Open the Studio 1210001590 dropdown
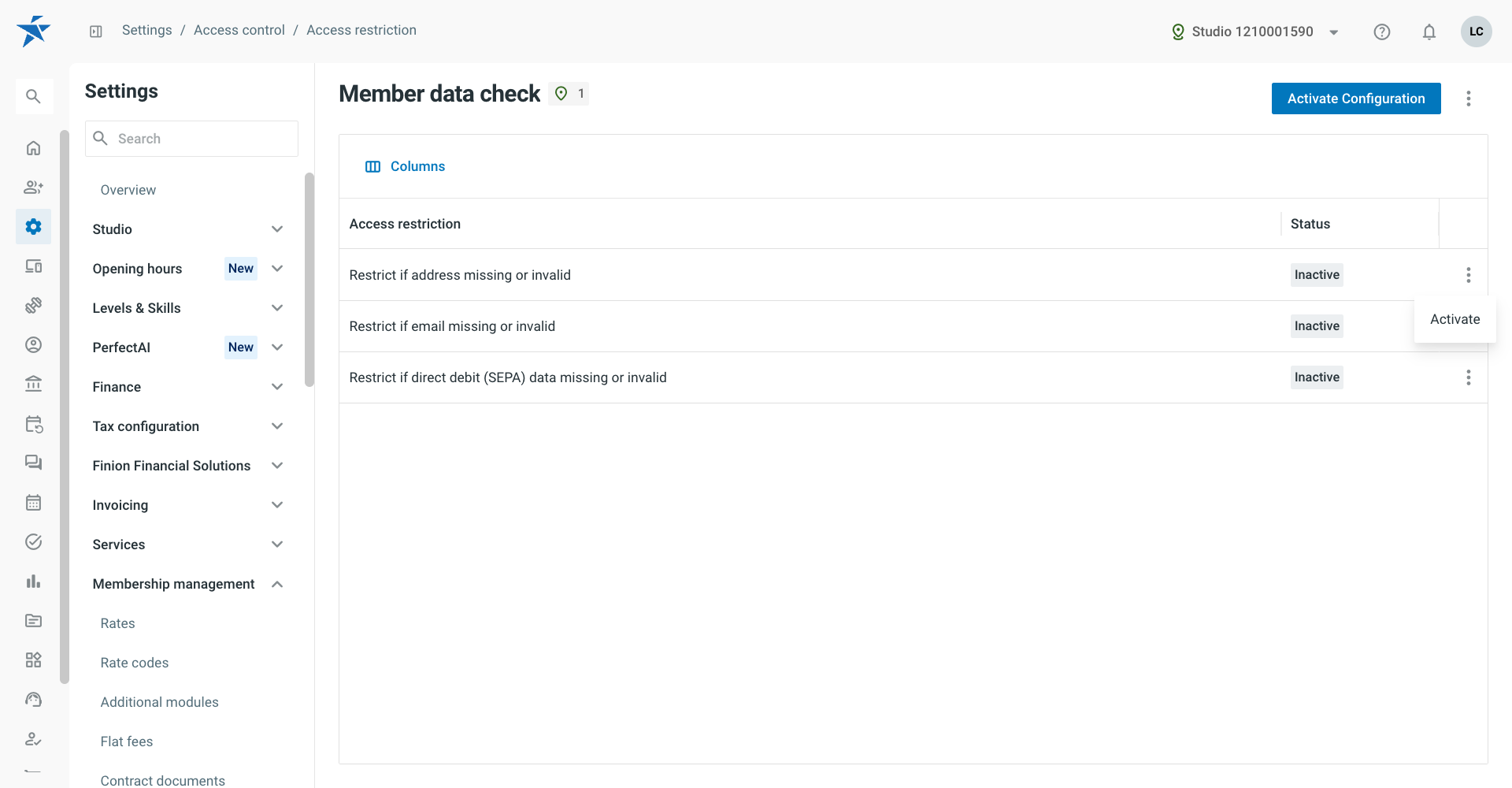Screen dimensions: 1512x788 1255,32
